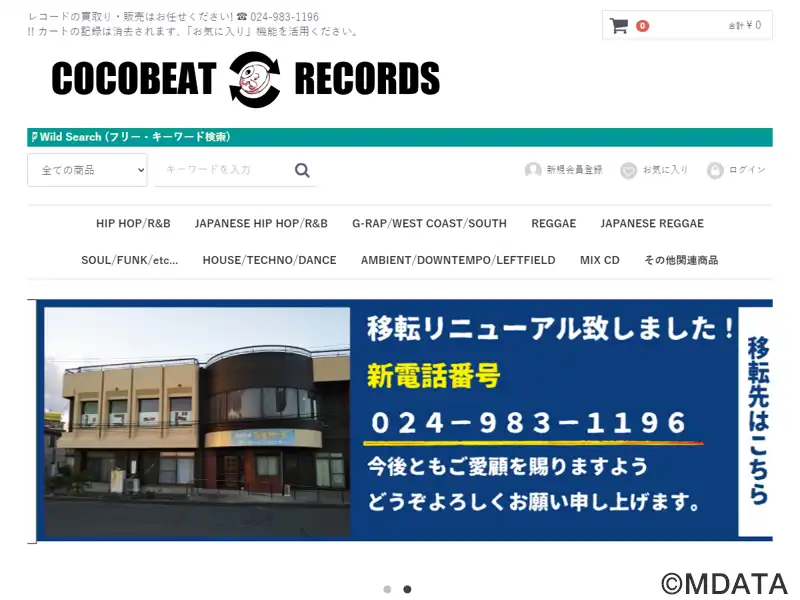
Task: Open the REGGAE category
Action: point(554,223)
